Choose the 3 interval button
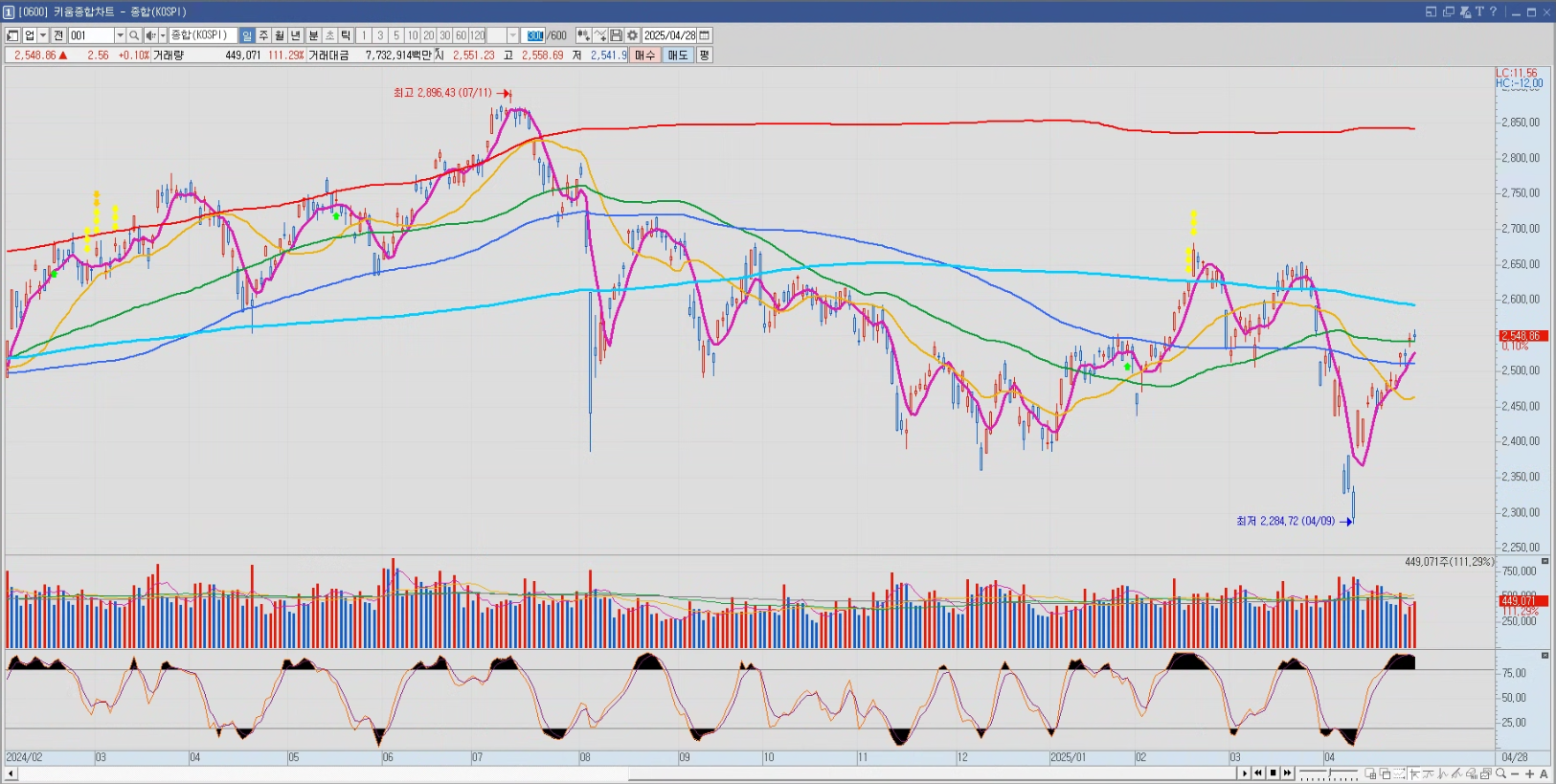Screen dimensions: 1556x784 (380, 35)
